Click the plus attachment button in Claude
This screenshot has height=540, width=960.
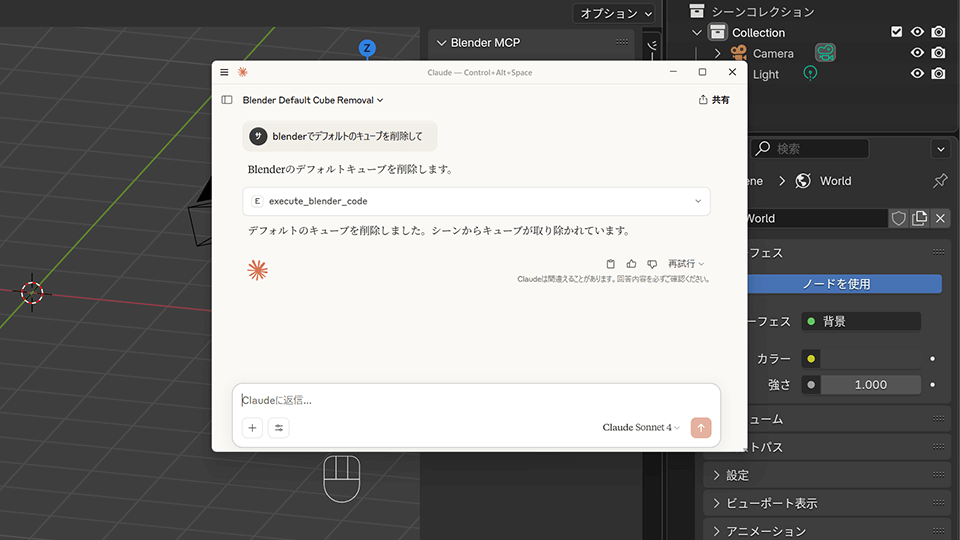(x=252, y=428)
